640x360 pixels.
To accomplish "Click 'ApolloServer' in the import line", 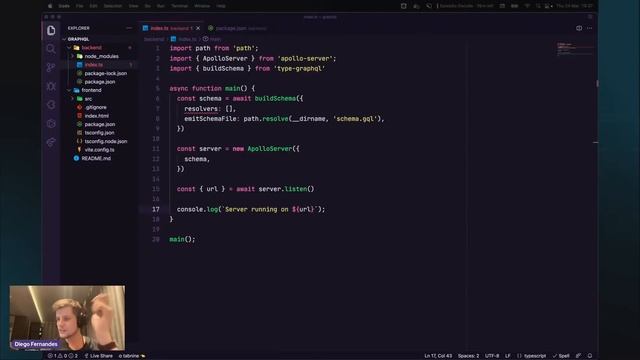I will click(x=225, y=58).
